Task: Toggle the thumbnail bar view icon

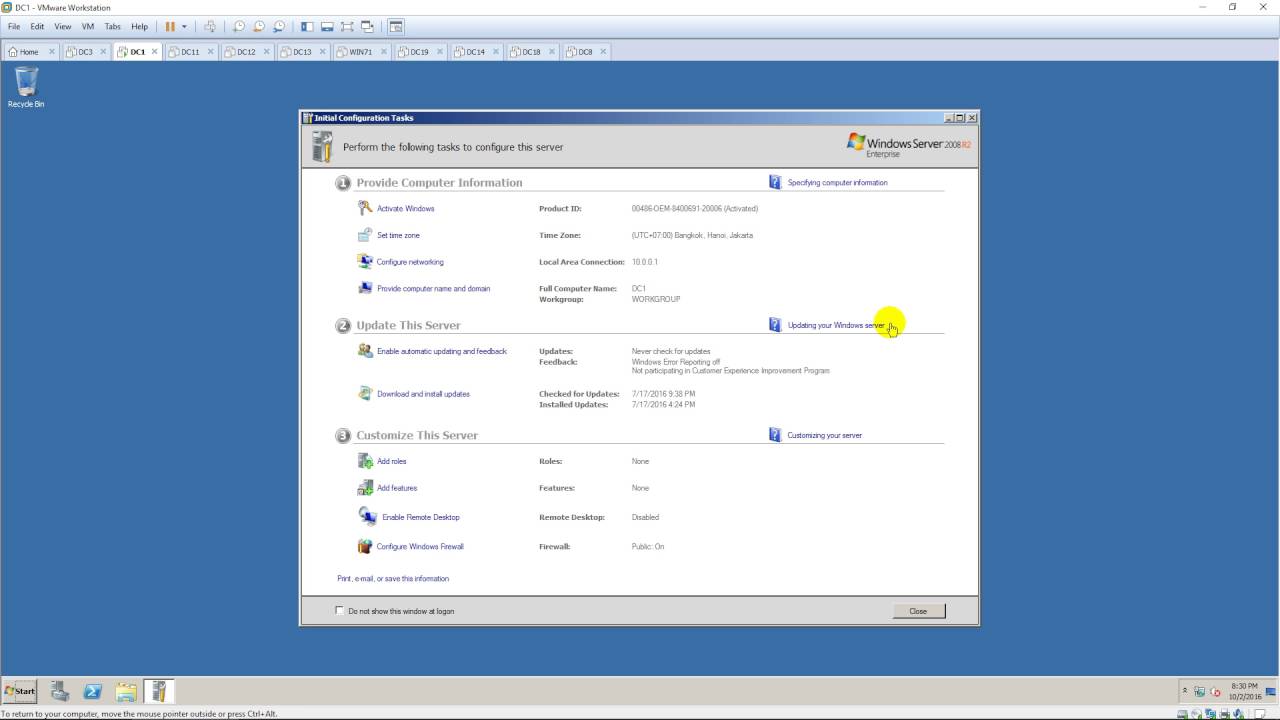Action: 327,27
